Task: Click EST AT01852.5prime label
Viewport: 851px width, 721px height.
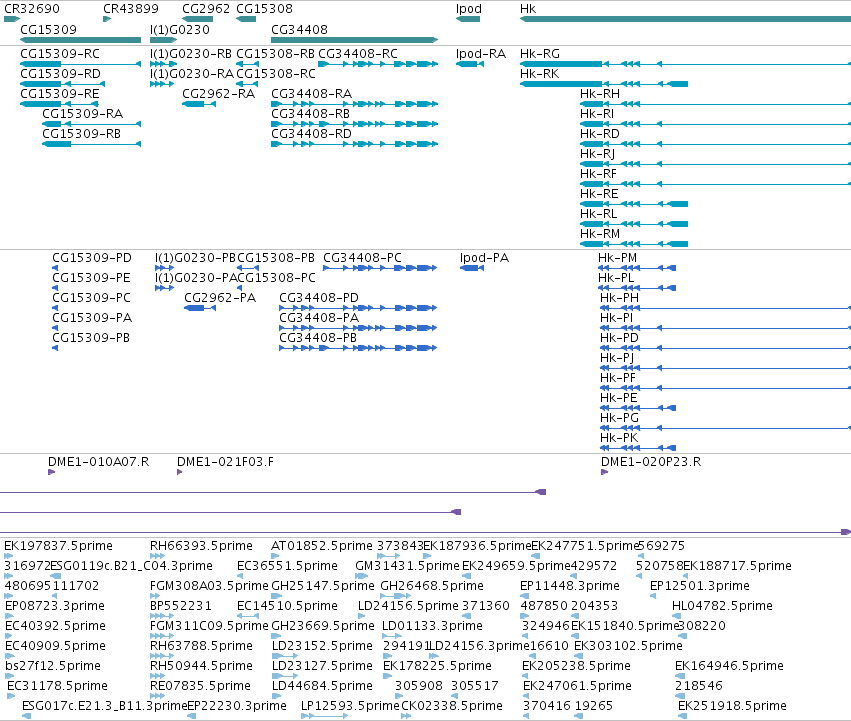Action: pyautogui.click(x=322, y=546)
